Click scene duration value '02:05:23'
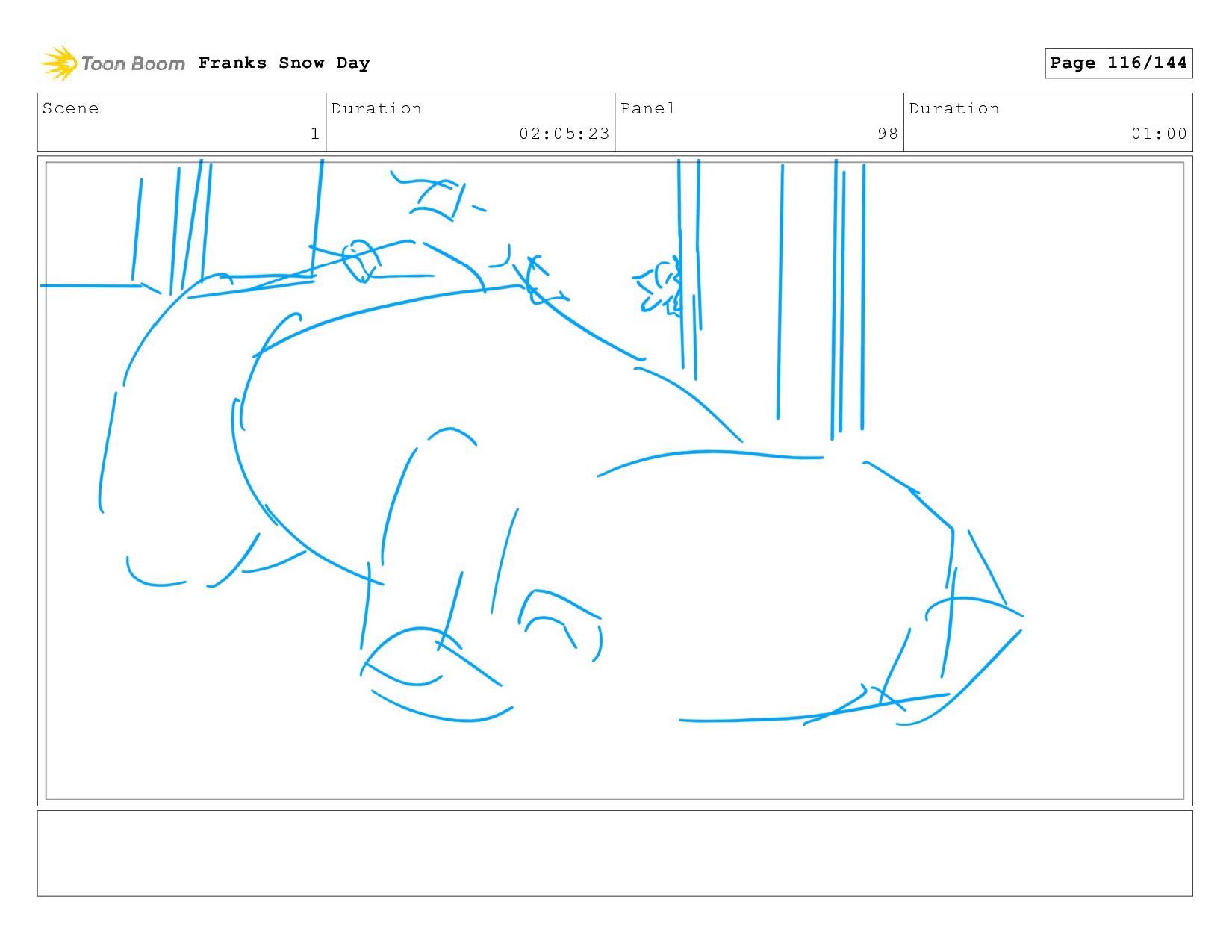Image resolution: width=1232 pixels, height=952 pixels. coord(564,134)
